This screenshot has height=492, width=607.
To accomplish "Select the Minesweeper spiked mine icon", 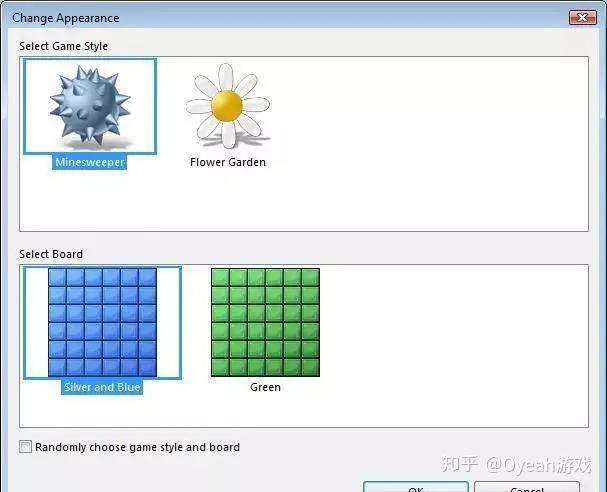I will click(x=90, y=106).
